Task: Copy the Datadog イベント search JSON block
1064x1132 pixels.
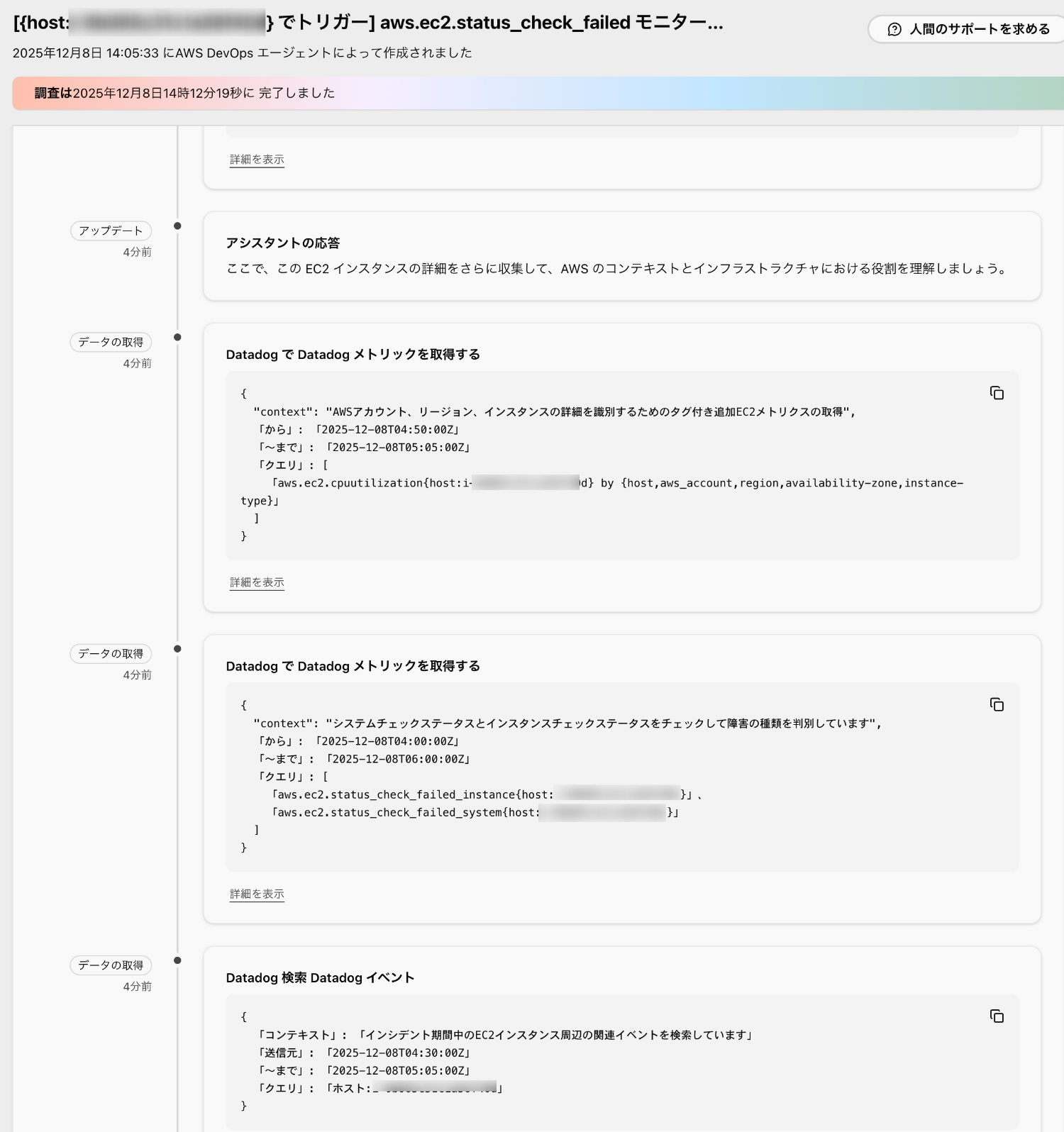Action: click(997, 1016)
